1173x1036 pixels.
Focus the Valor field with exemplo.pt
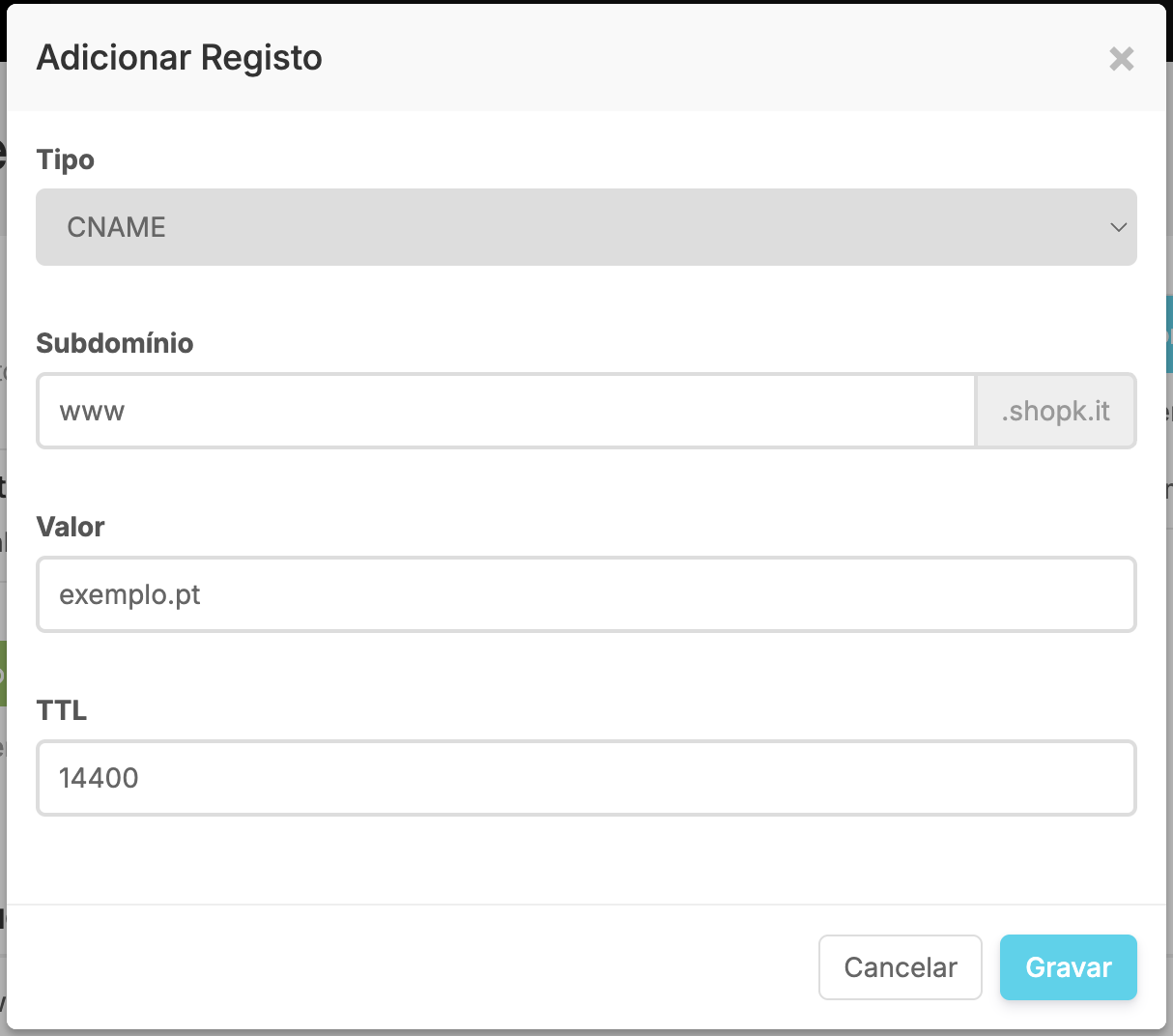pyautogui.click(x=586, y=594)
